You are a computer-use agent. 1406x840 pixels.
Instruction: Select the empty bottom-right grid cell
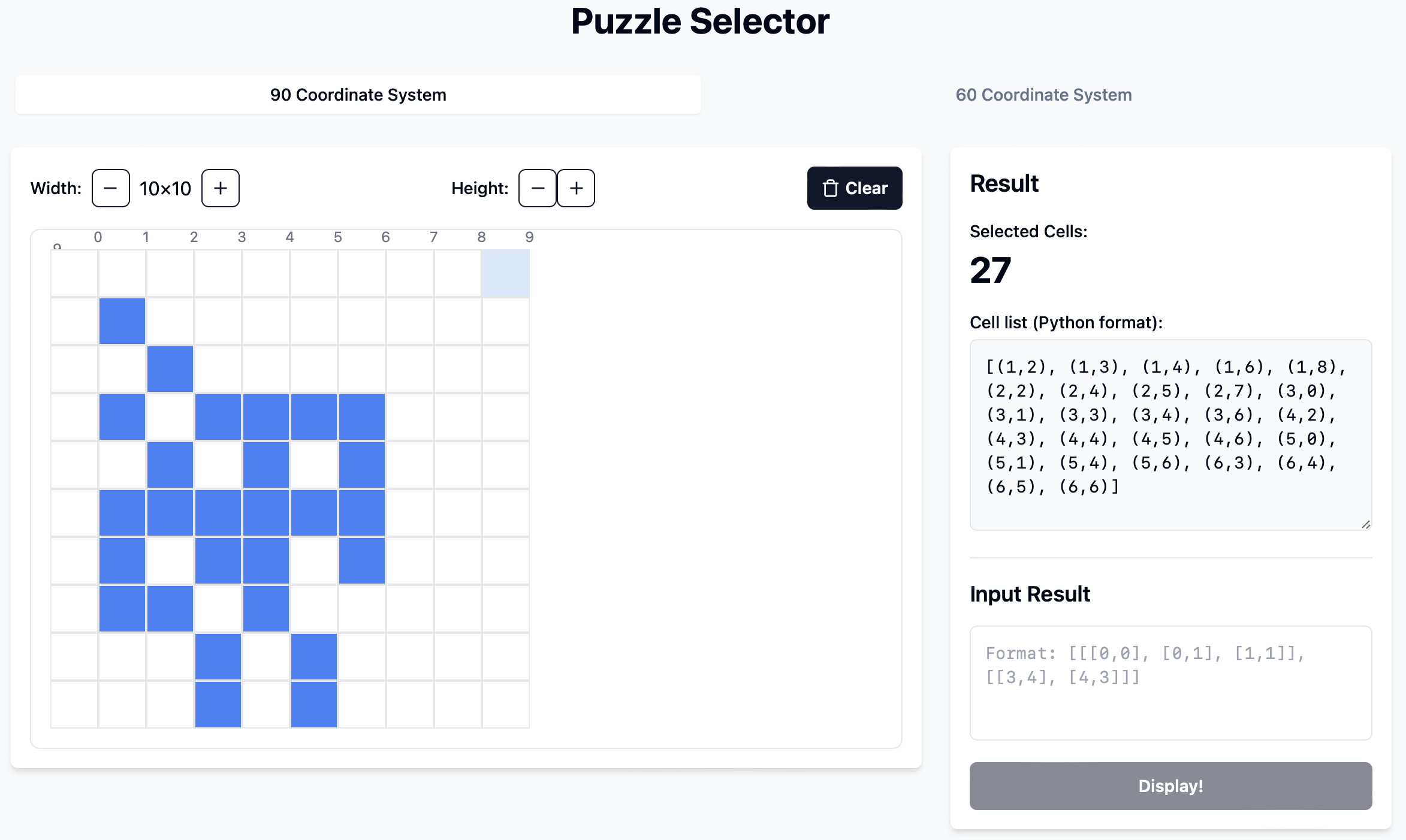click(505, 705)
